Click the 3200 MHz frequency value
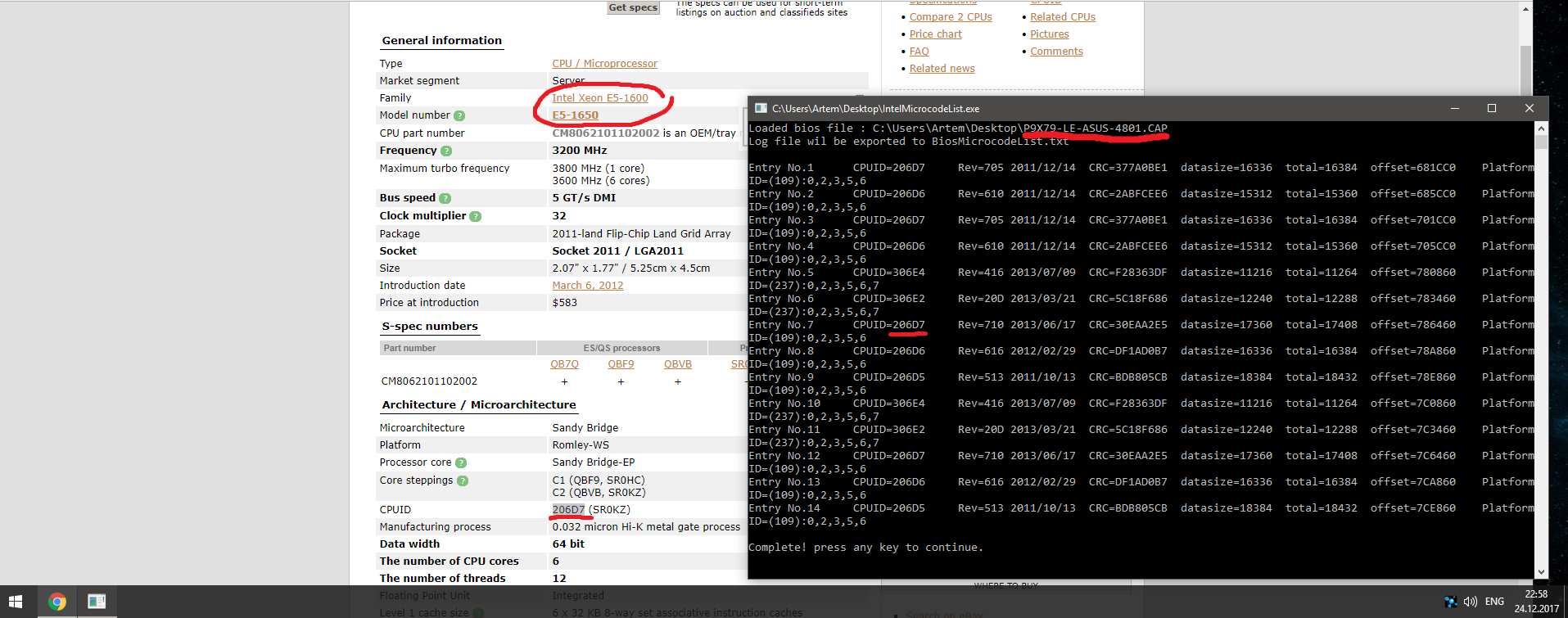Viewport: 1568px width, 618px height. (x=580, y=151)
